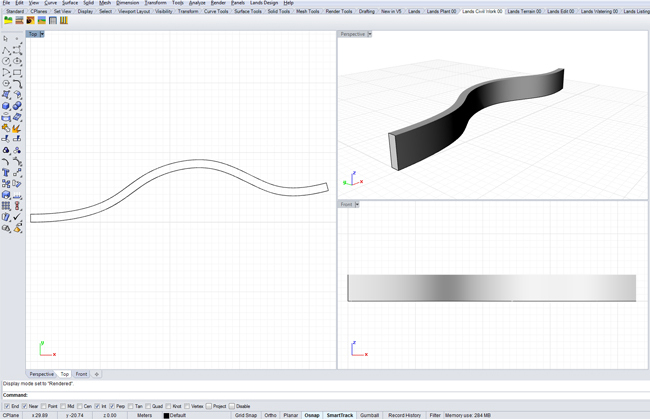
Task: Click the last Lands Civil Work toolbar icon
Action: tap(65, 20)
